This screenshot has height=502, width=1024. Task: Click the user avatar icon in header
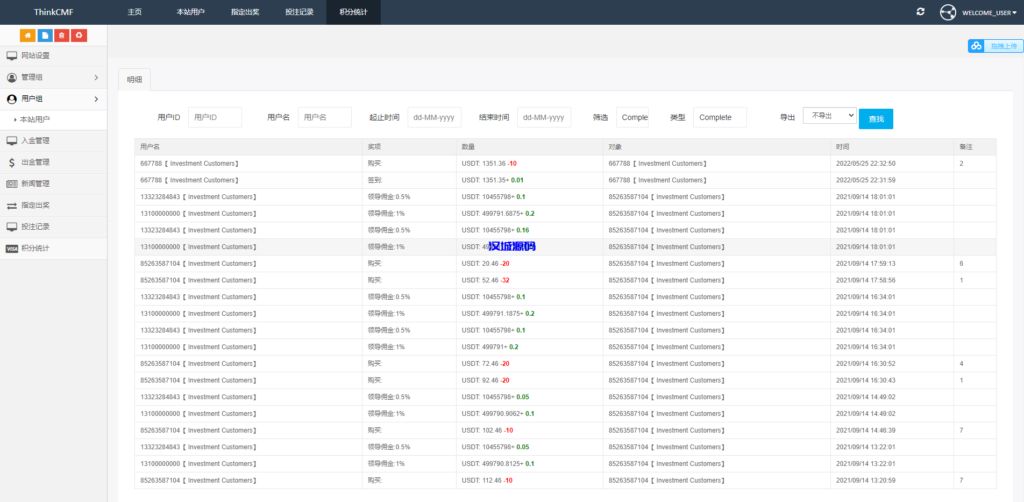click(948, 12)
